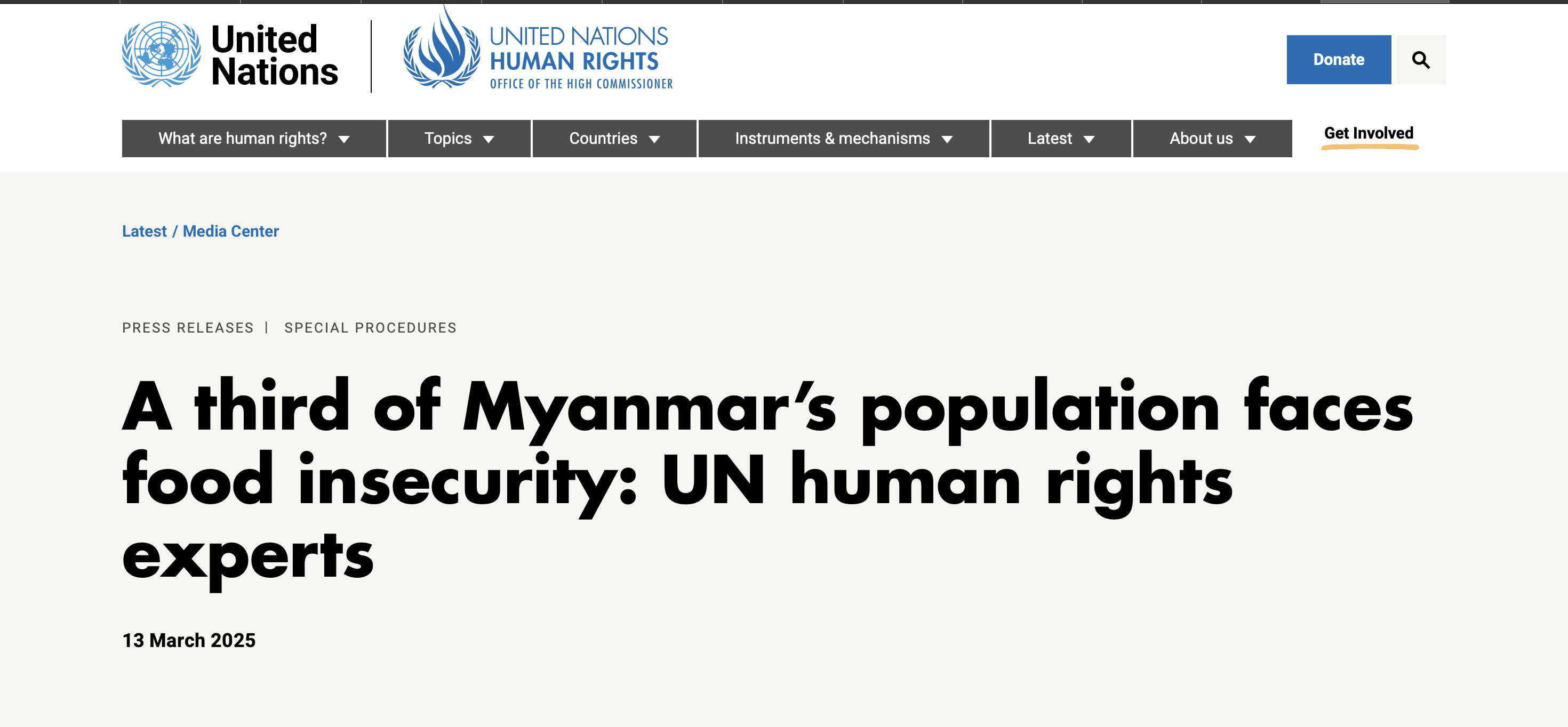Image resolution: width=1568 pixels, height=727 pixels.
Task: Click the Donate button
Action: (x=1339, y=60)
